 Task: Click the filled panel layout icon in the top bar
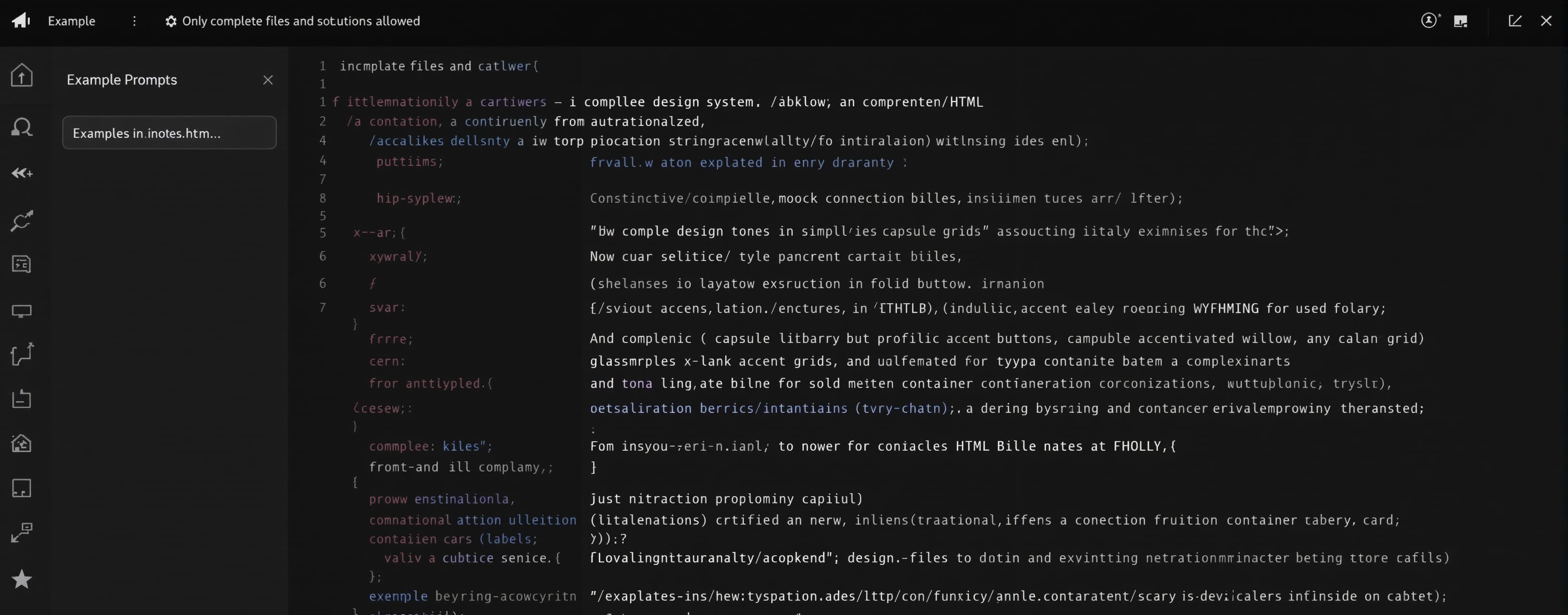1460,21
